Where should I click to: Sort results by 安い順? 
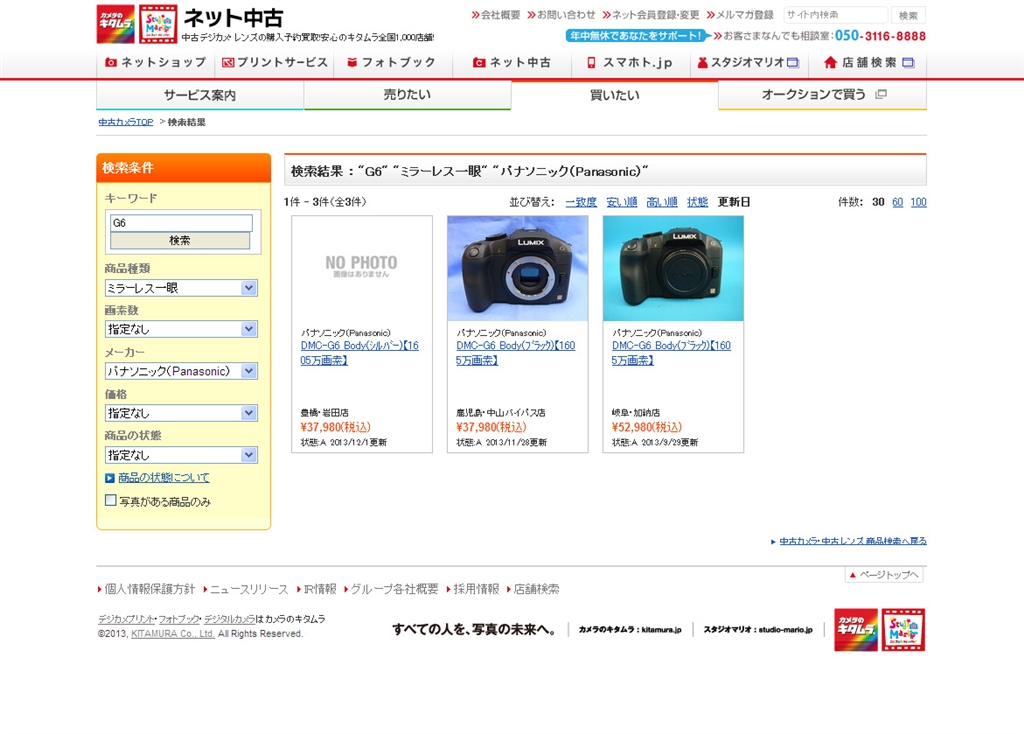[622, 202]
